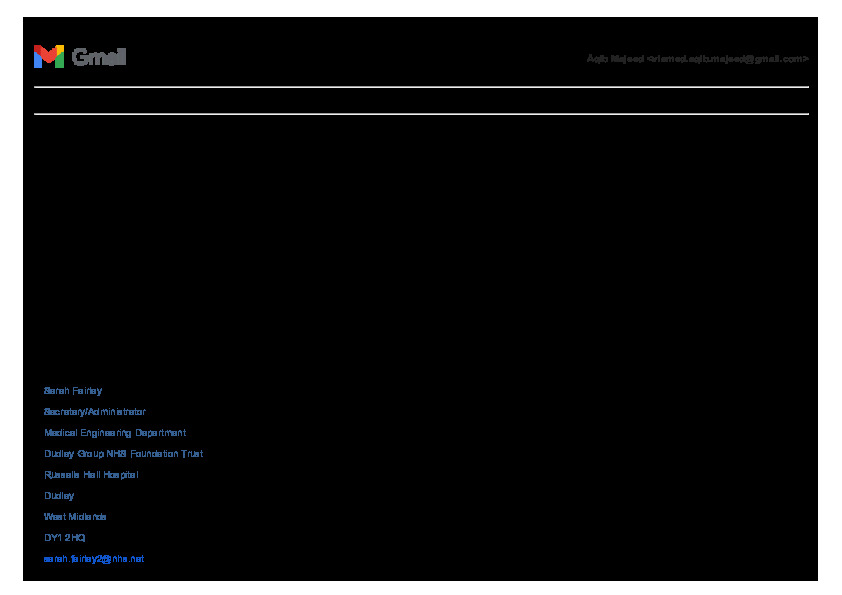Click the blank strip between the divider lines
Viewport: 842px width, 595px height.
(420, 101)
